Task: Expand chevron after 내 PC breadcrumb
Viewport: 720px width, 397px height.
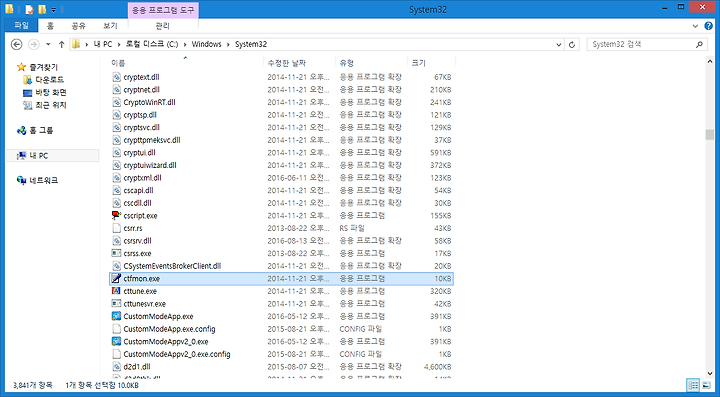Action: (x=118, y=44)
